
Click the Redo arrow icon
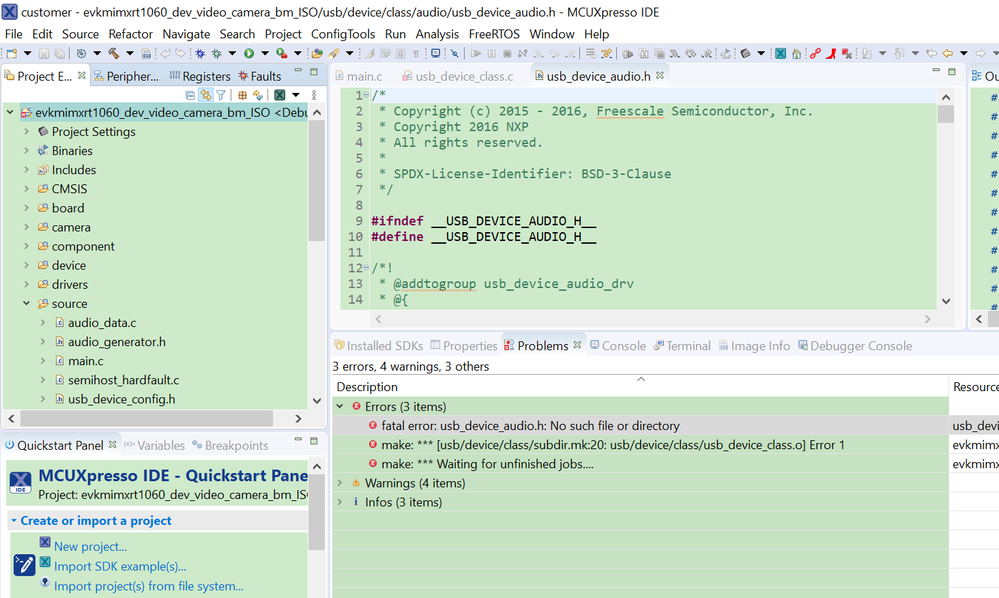click(x=180, y=53)
